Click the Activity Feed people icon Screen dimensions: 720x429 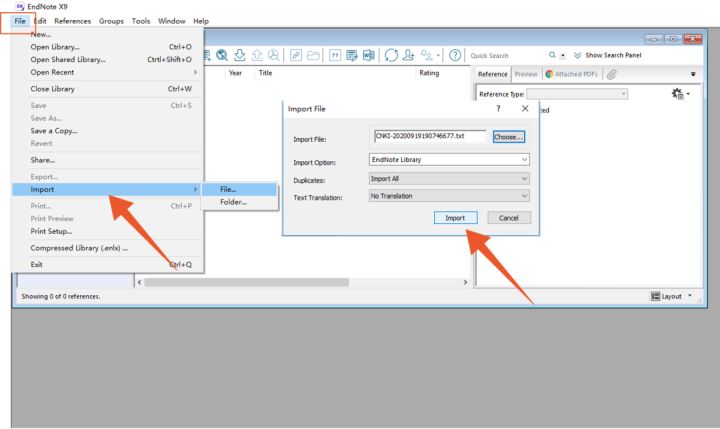(427, 55)
